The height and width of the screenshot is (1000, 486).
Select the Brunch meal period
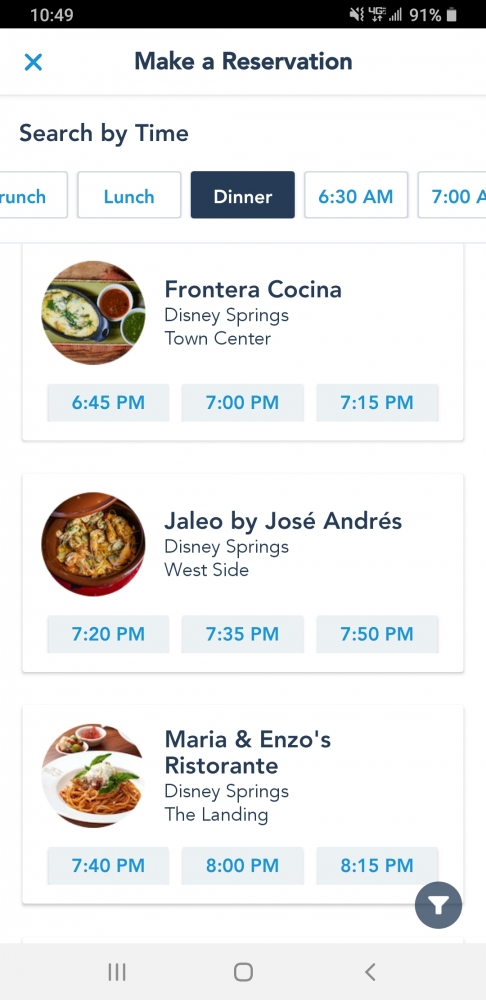(33, 196)
